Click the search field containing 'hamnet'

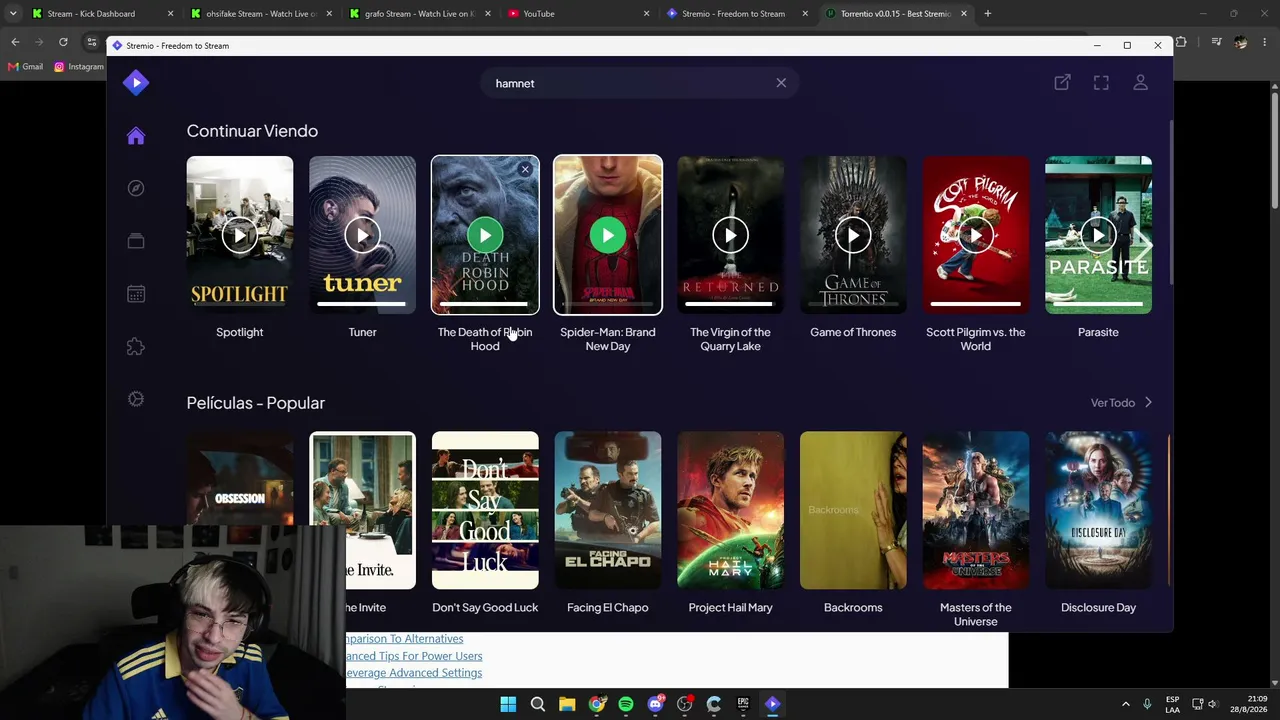pos(640,83)
